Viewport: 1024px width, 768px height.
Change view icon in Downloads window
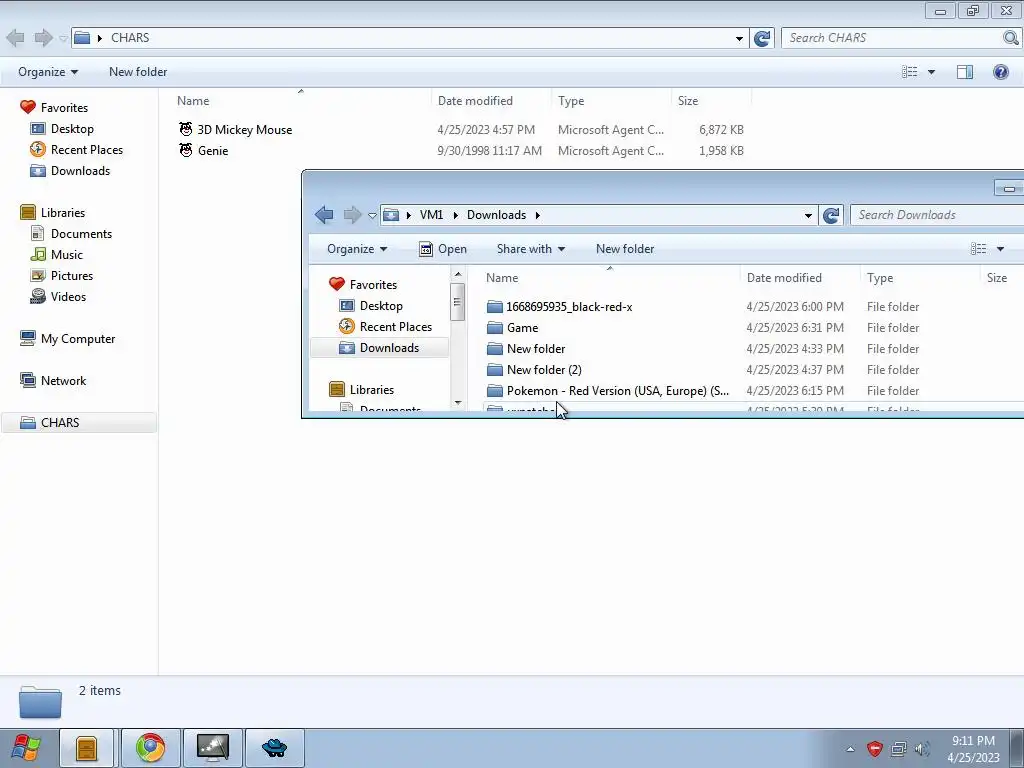pyautogui.click(x=978, y=249)
